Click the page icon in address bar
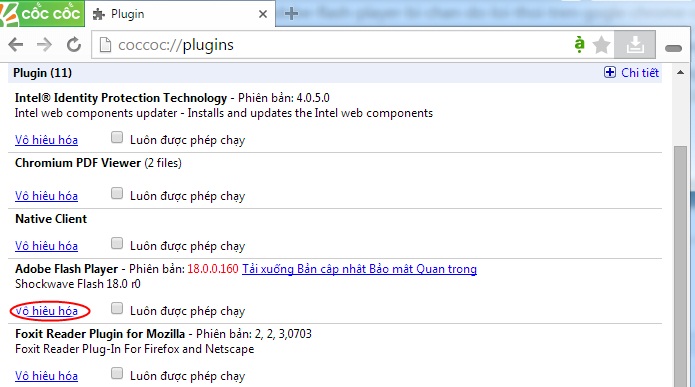 (105, 45)
